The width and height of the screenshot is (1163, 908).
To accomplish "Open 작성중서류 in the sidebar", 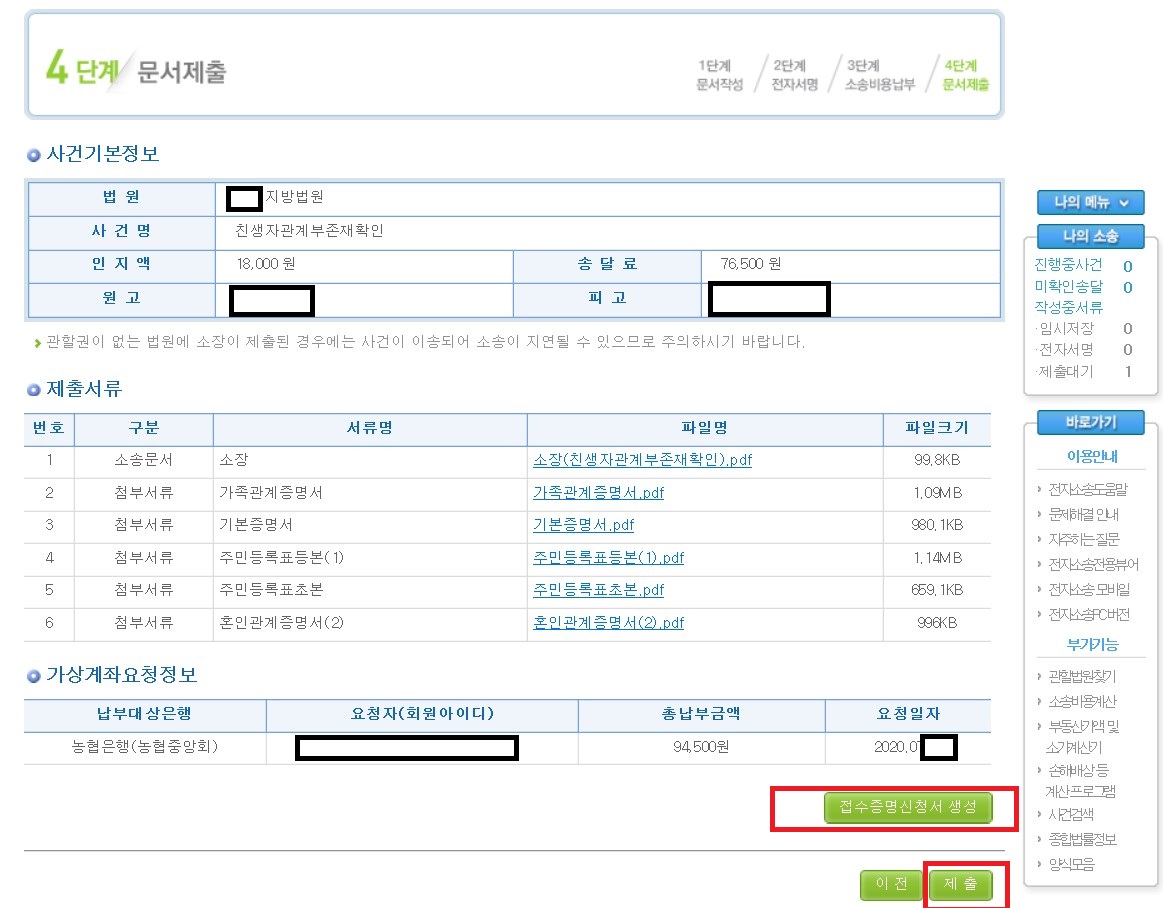I will pos(1068,307).
